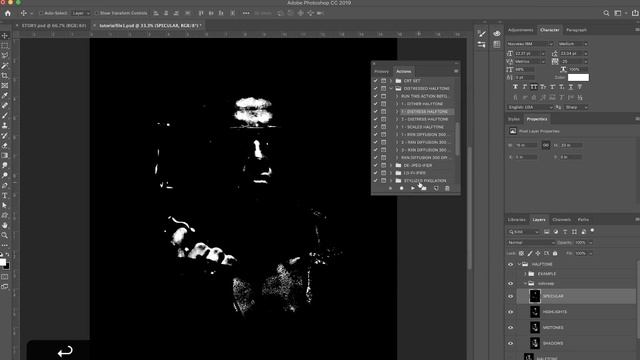Select the Lasso tool

(x=4, y=56)
